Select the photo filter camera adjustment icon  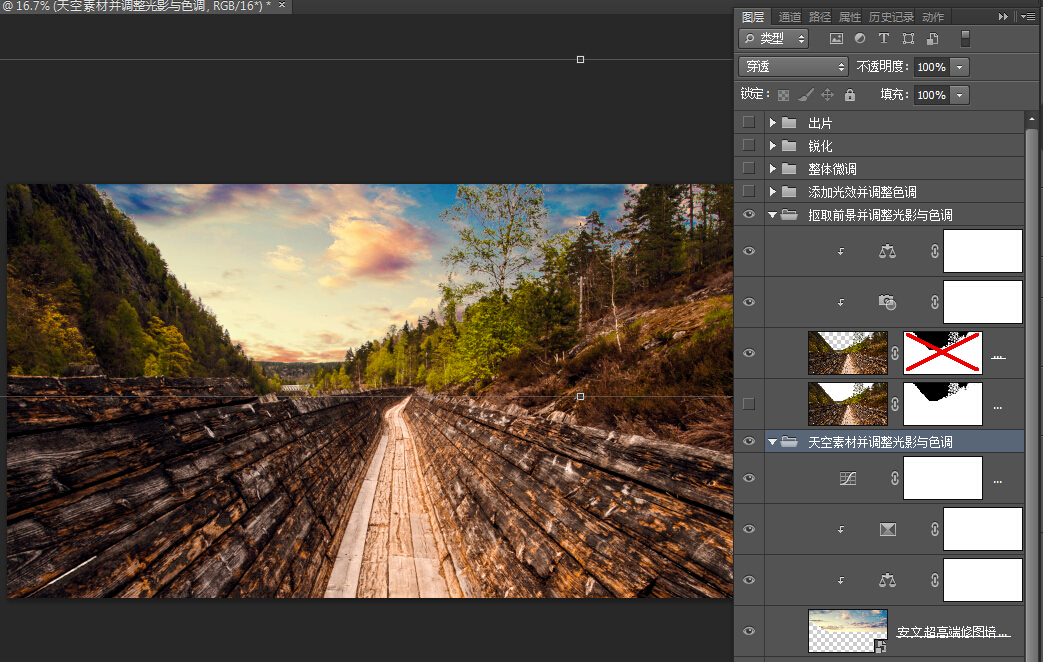click(887, 302)
